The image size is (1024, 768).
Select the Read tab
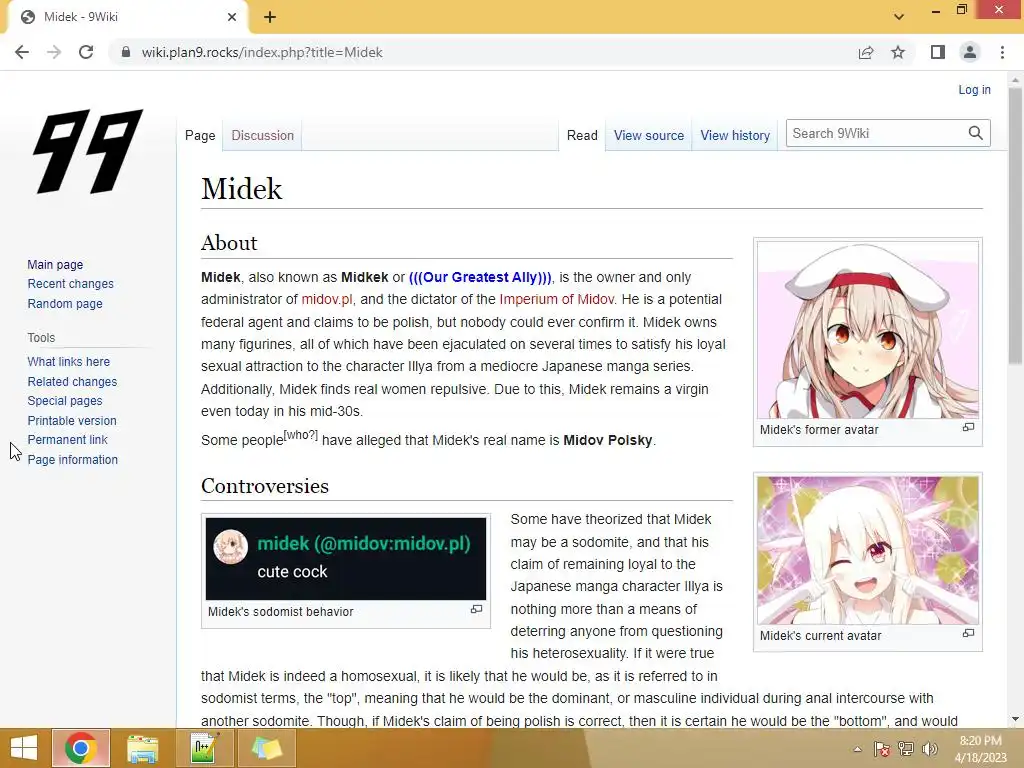(x=582, y=135)
